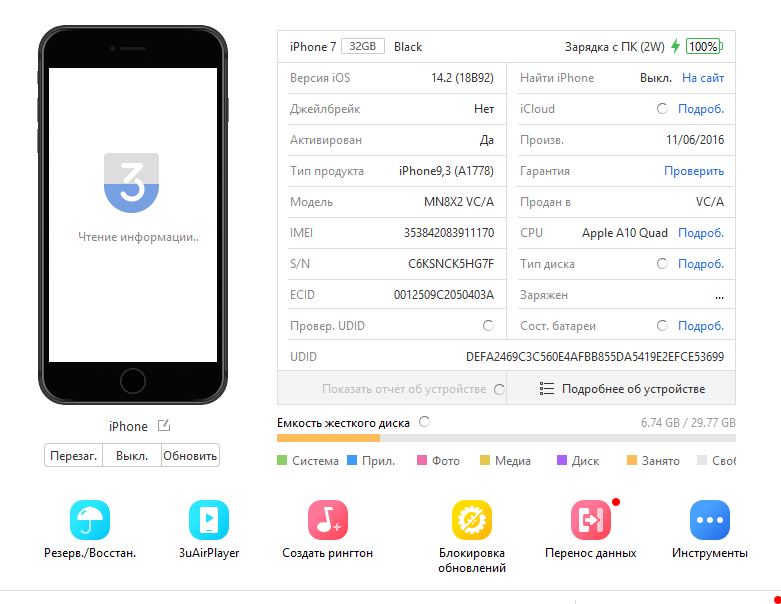
Task: Launch the 3uAirPlayer icon
Action: click(x=209, y=520)
